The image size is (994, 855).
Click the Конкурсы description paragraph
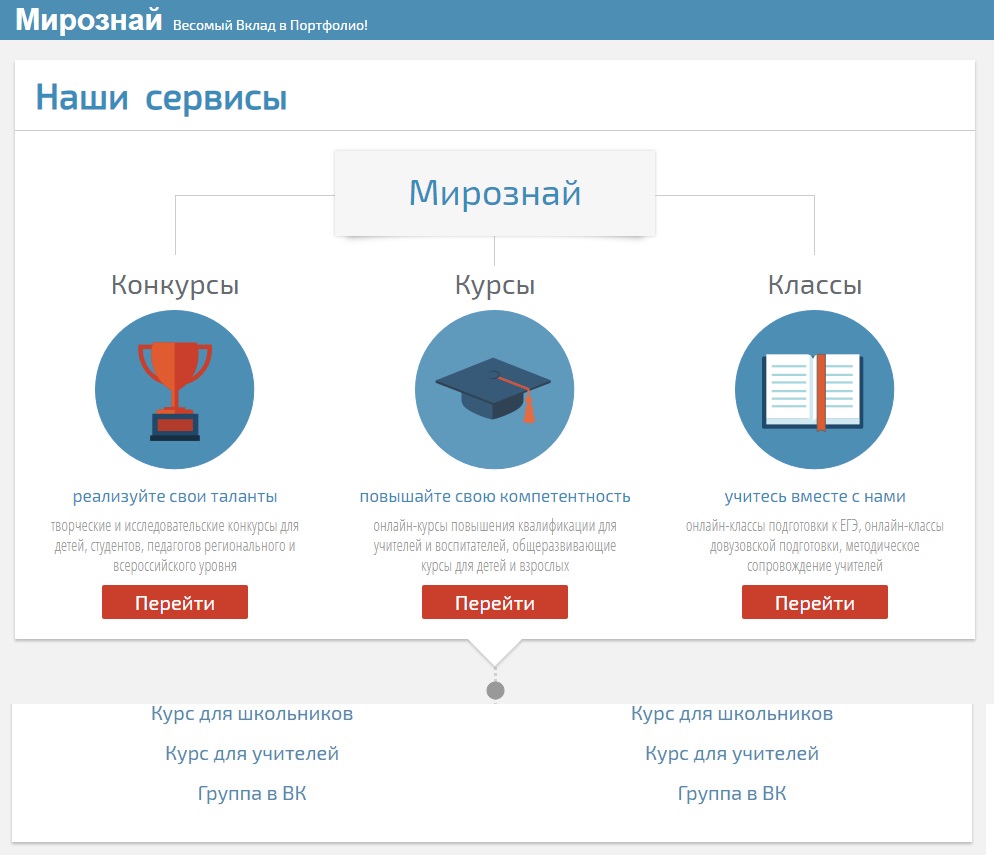click(x=175, y=546)
